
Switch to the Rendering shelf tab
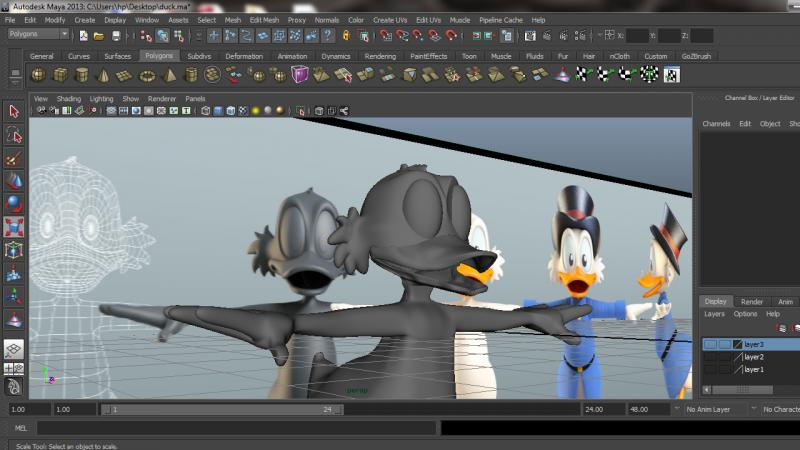[x=380, y=56]
